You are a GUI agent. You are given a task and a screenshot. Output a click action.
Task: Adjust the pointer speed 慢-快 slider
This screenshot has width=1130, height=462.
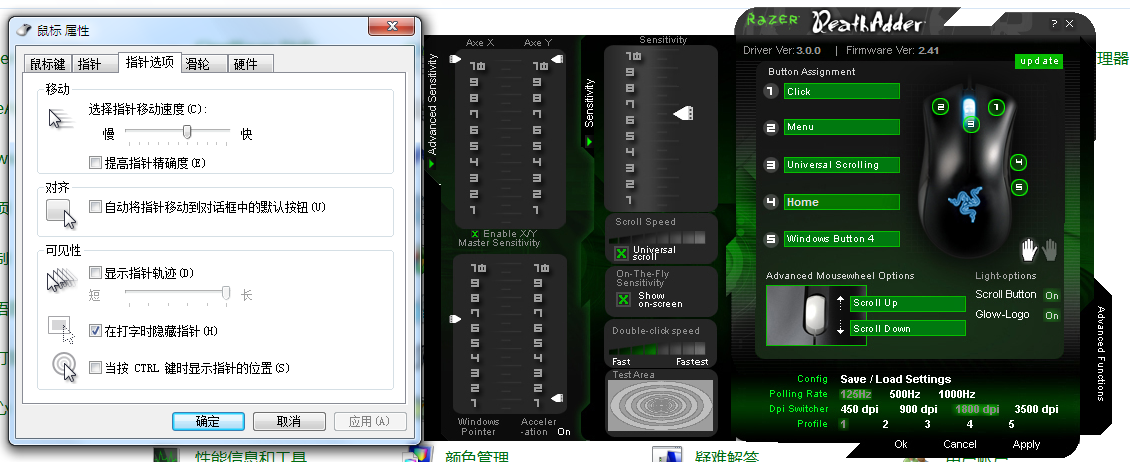[187, 131]
